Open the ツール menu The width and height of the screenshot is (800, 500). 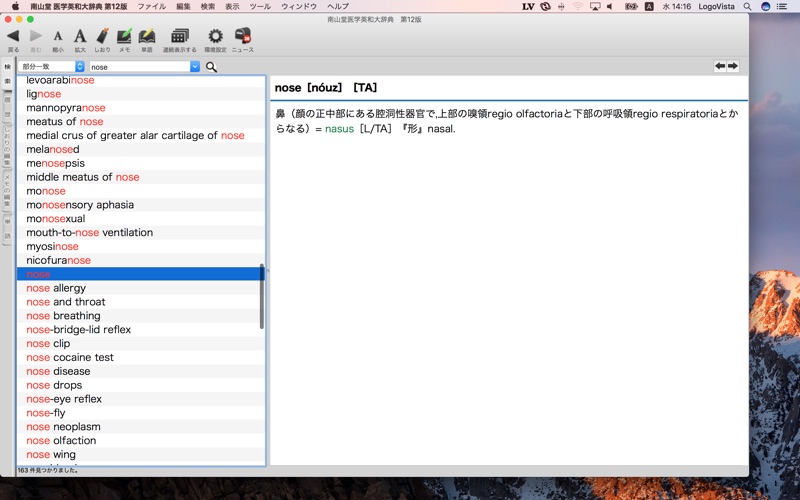click(x=260, y=7)
